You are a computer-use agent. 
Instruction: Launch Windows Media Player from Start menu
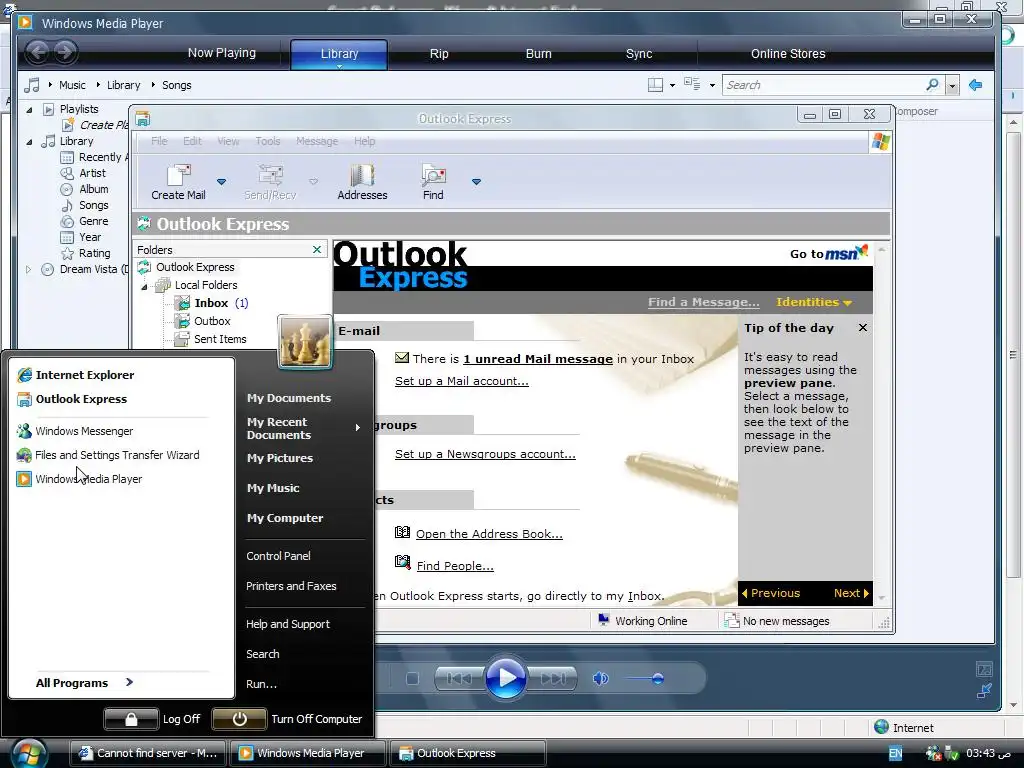(x=80, y=479)
